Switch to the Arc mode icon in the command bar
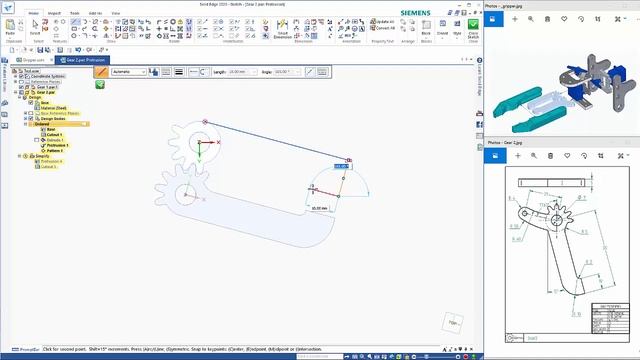Image resolution: width=640 pixels, height=360 pixels. coord(204,72)
